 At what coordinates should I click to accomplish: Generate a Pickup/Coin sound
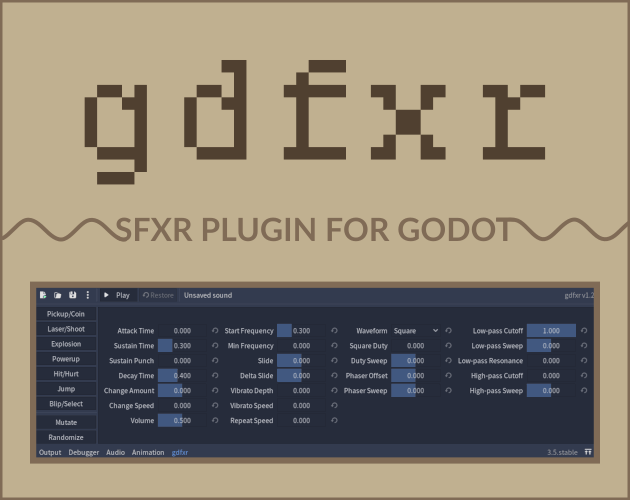tap(66, 314)
